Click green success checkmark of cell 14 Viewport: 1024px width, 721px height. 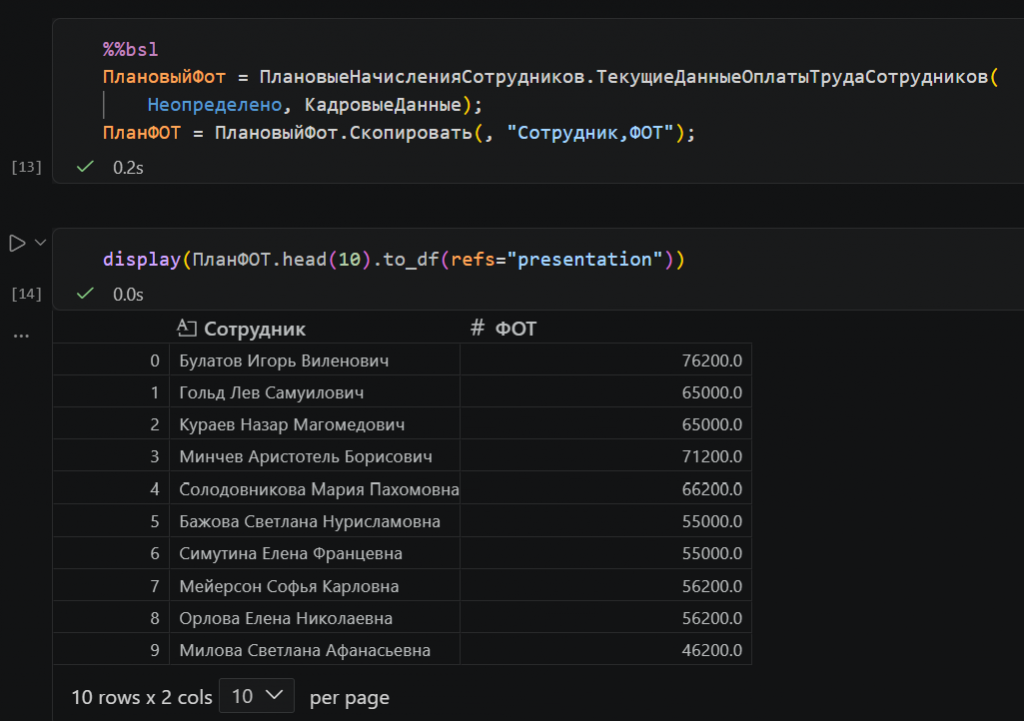pyautogui.click(x=86, y=293)
